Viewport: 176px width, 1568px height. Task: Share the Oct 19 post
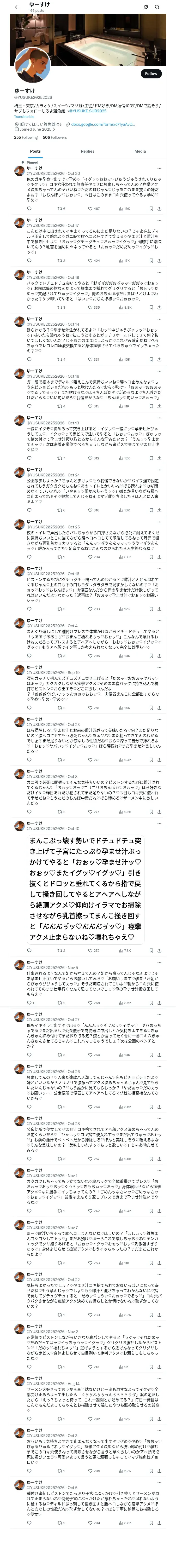[159, 307]
